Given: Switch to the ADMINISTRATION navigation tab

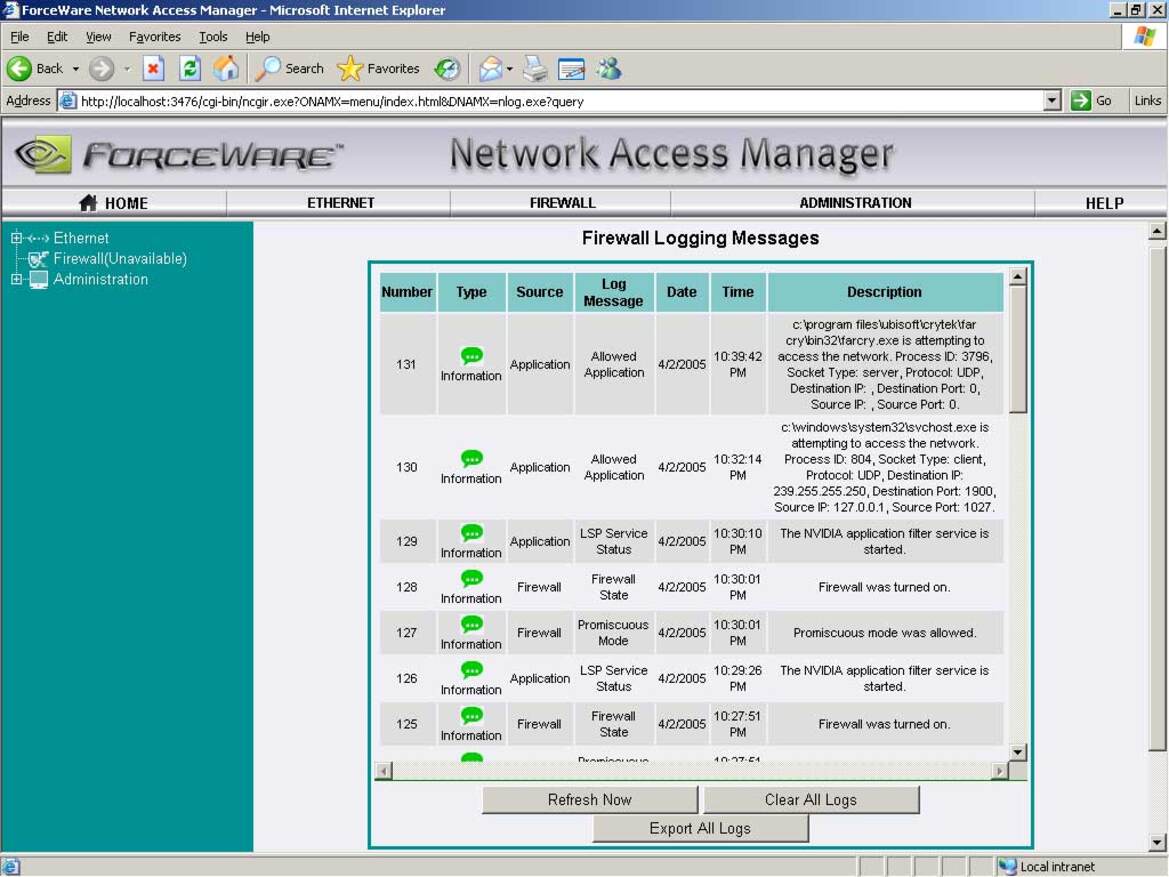Looking at the screenshot, I should (854, 203).
